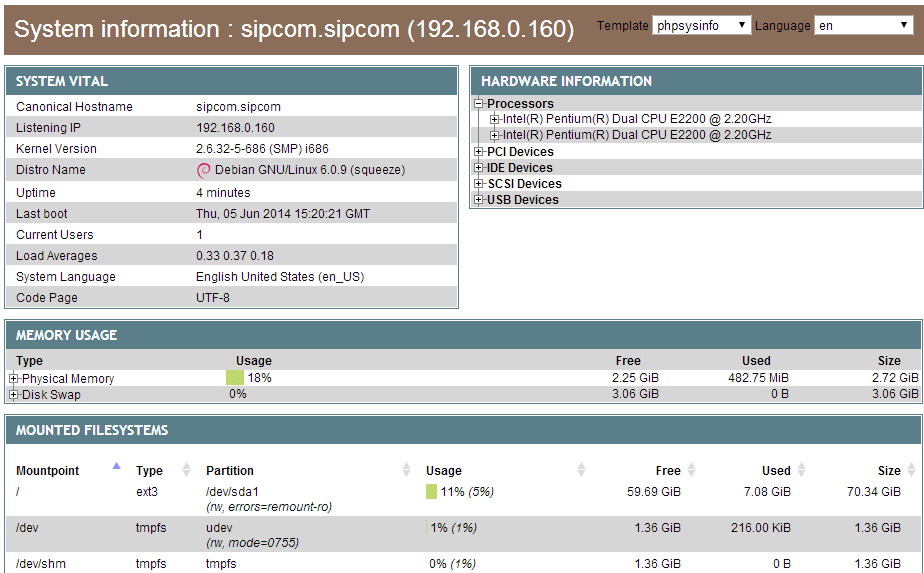Expand the PCI Devices node
The width and height of the screenshot is (924, 573).
click(x=479, y=152)
